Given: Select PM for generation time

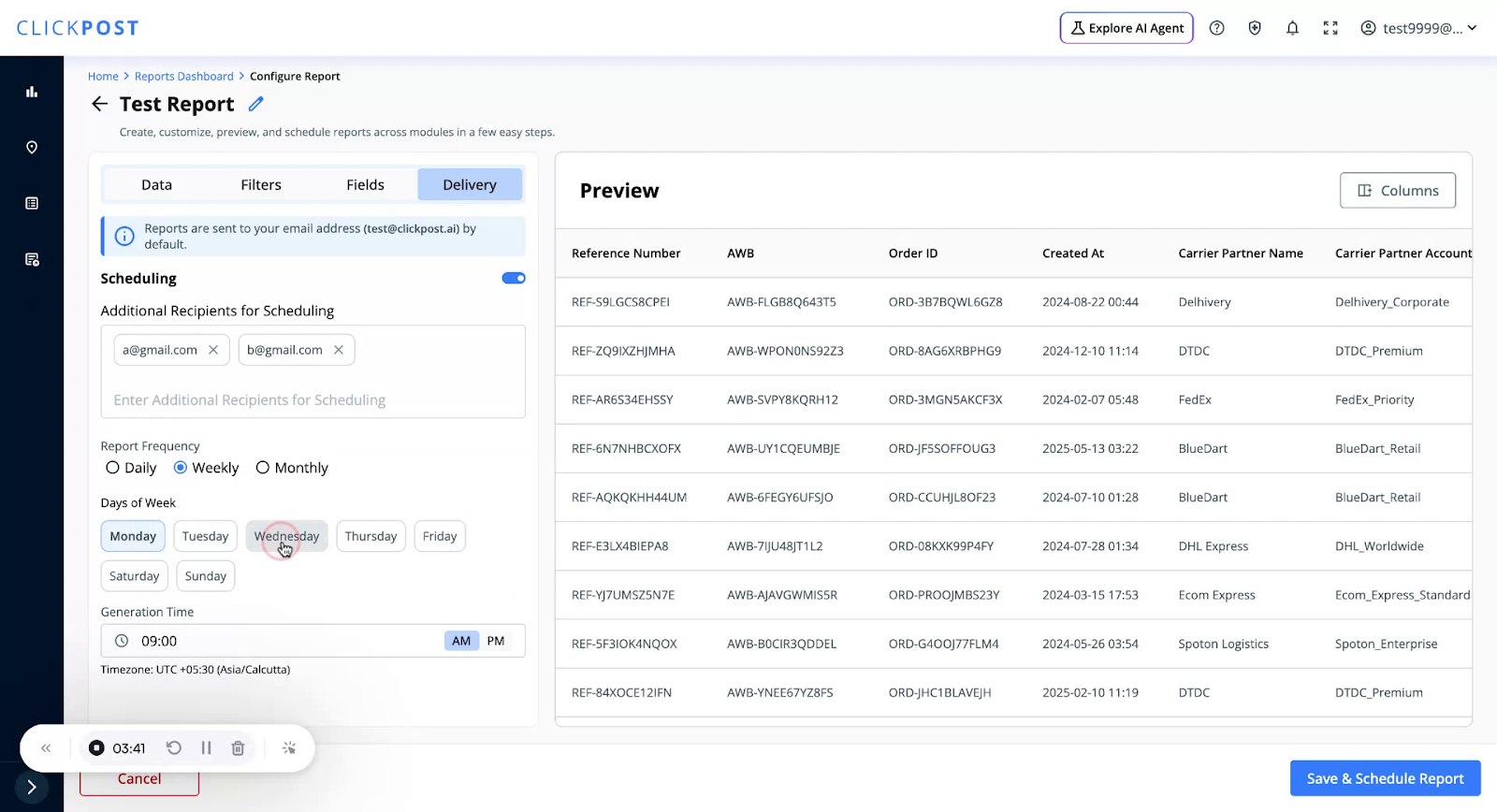Looking at the screenshot, I should (496, 641).
